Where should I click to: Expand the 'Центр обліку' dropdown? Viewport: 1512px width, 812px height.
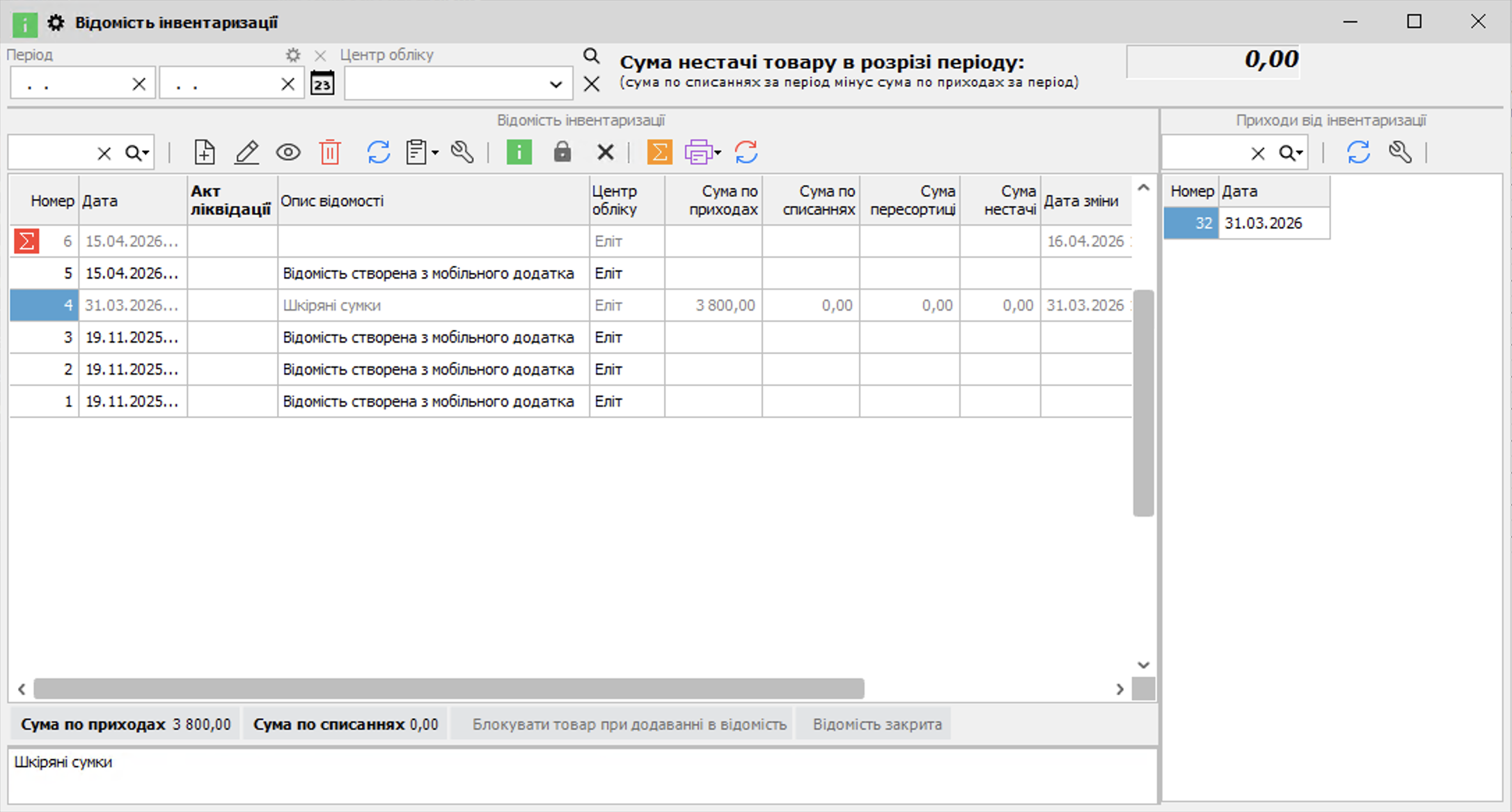pos(556,84)
